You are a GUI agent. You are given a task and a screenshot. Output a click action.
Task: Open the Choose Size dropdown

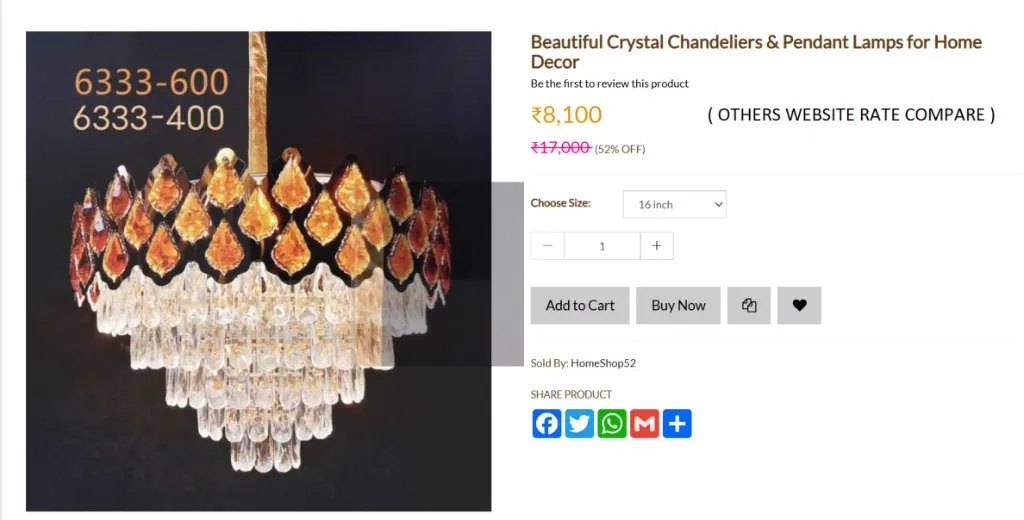coord(674,205)
